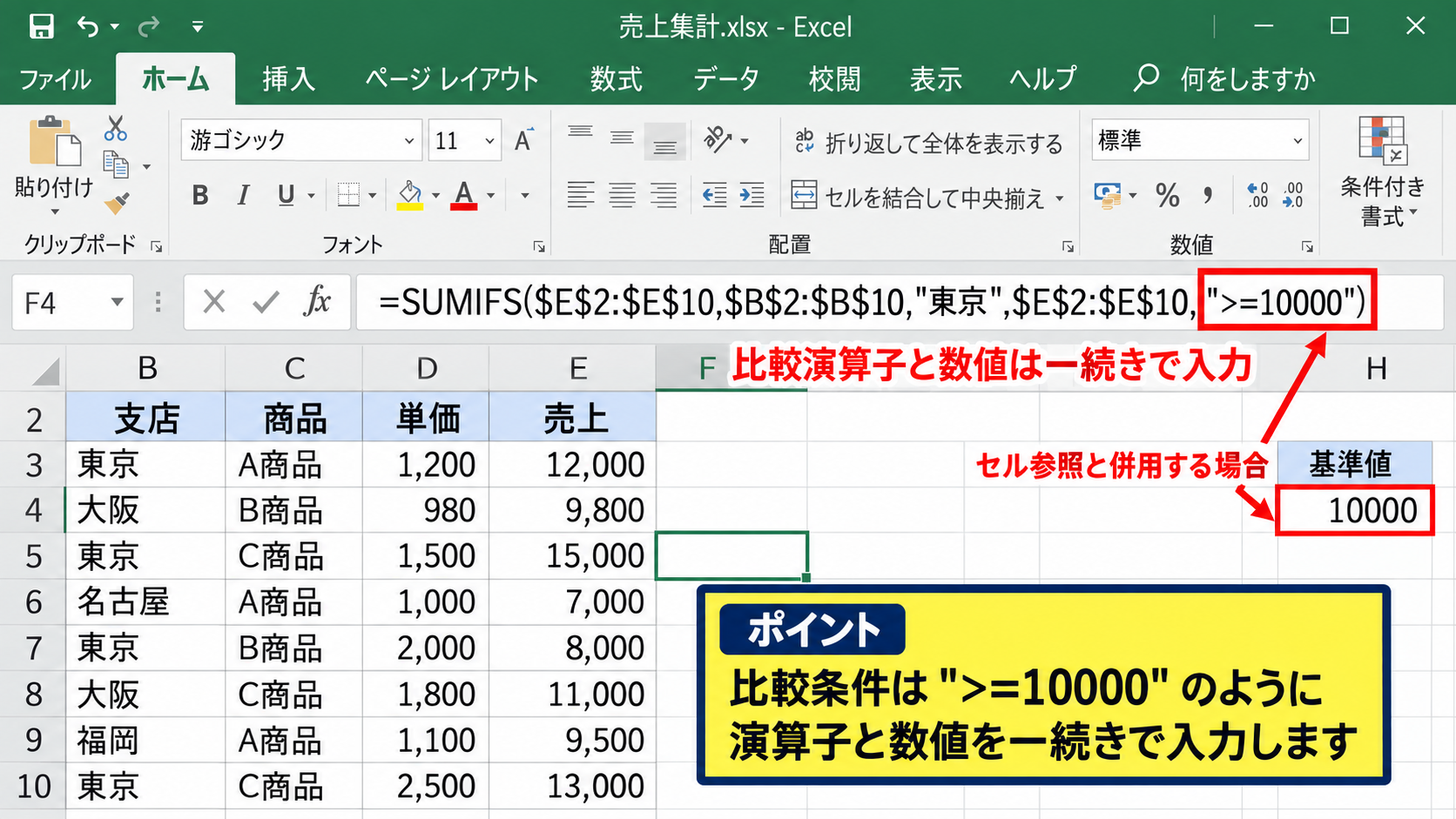Click the Save icon in title bar
Viewport: 1456px width, 819px height.
[x=41, y=26]
